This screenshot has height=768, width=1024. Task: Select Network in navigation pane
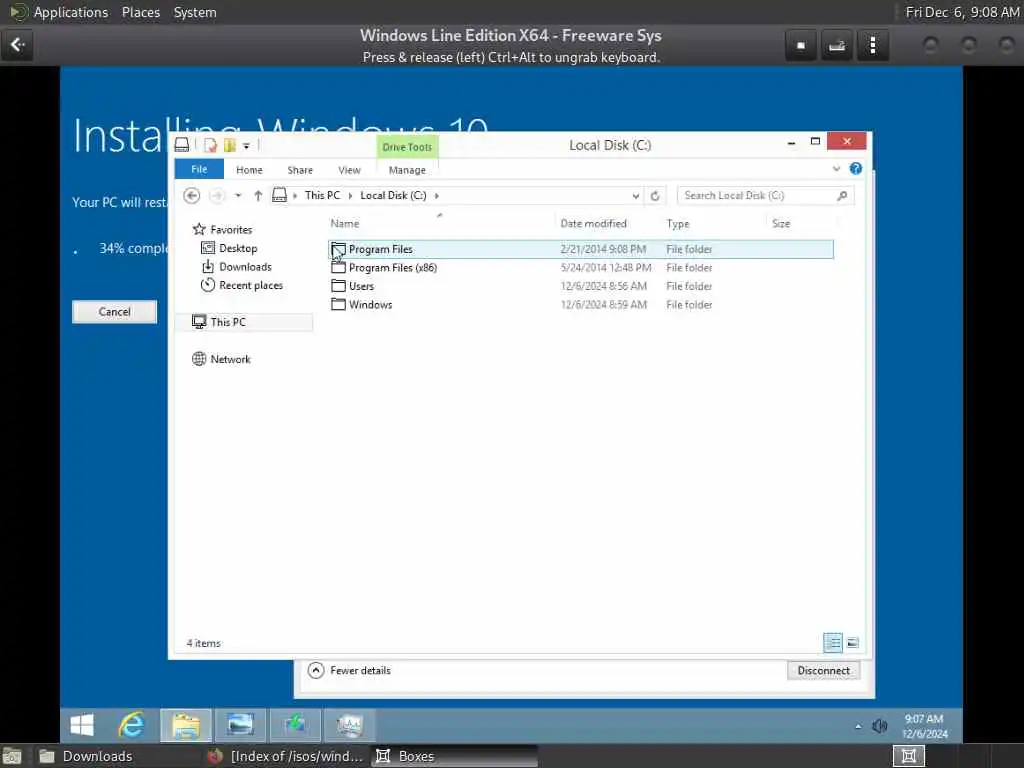point(221,359)
